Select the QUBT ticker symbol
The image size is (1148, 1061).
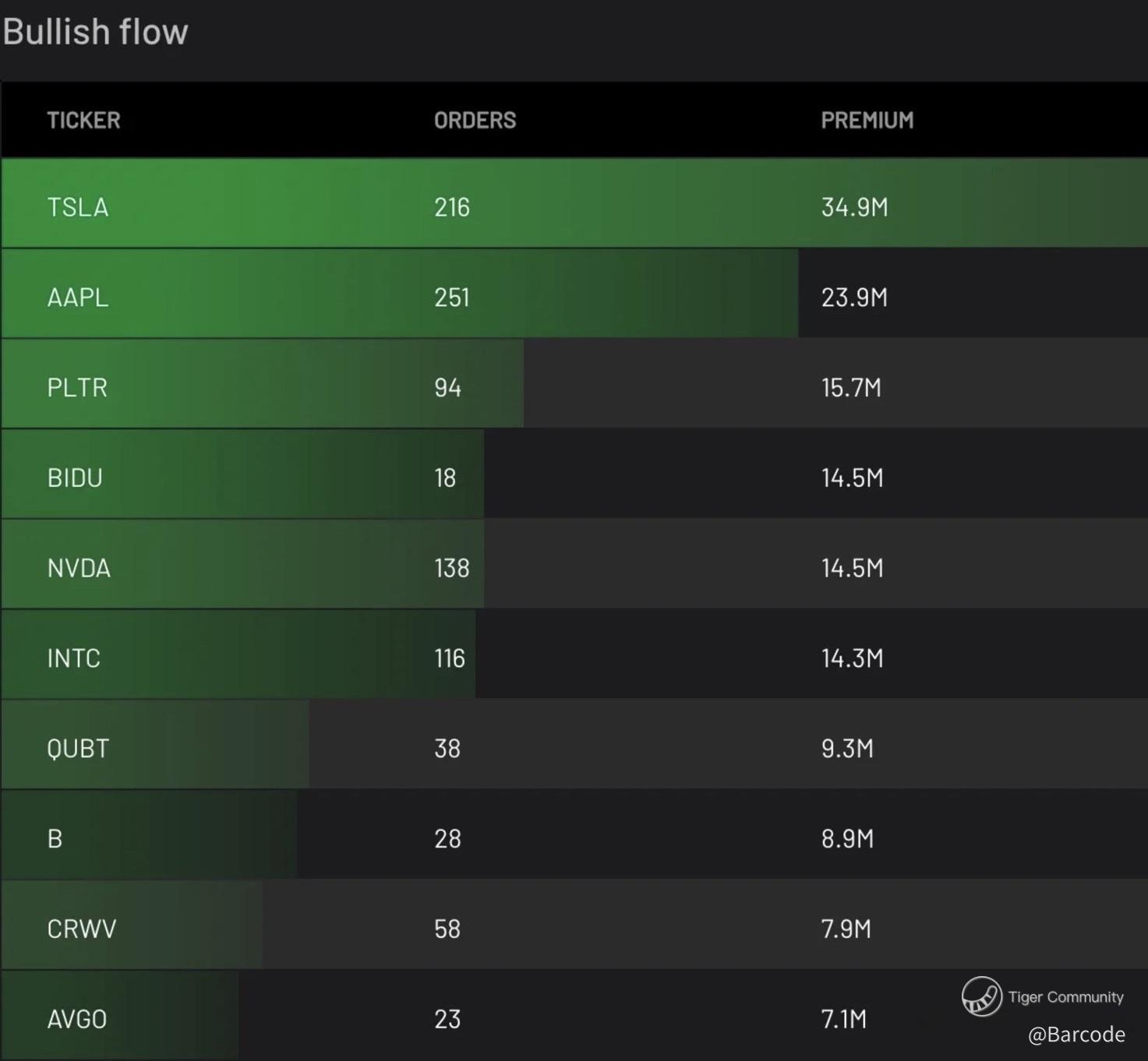pyautogui.click(x=78, y=749)
